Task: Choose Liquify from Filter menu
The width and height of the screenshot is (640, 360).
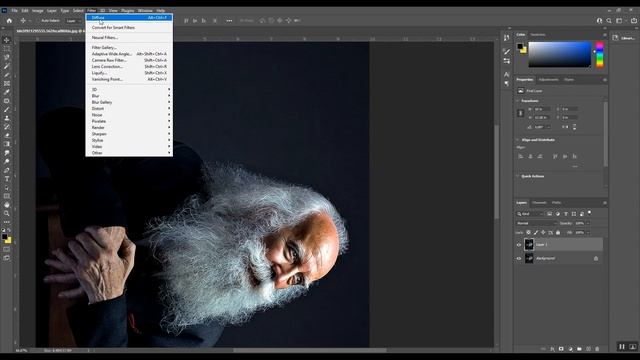Action: coord(129,73)
